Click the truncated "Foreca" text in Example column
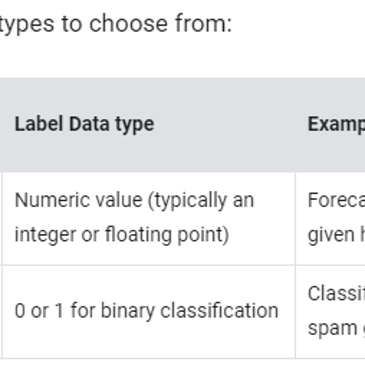Viewport: 365px width, 365px height. [x=336, y=200]
